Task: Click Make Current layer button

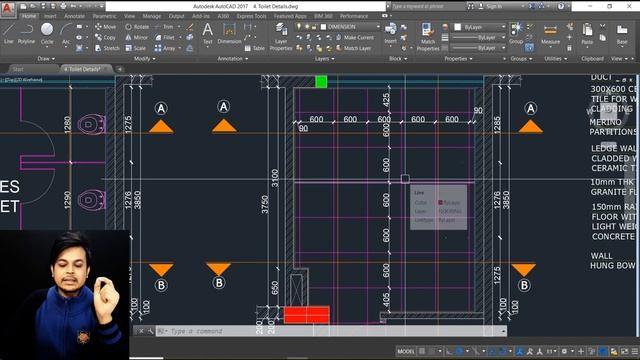Action: [x=355, y=37]
